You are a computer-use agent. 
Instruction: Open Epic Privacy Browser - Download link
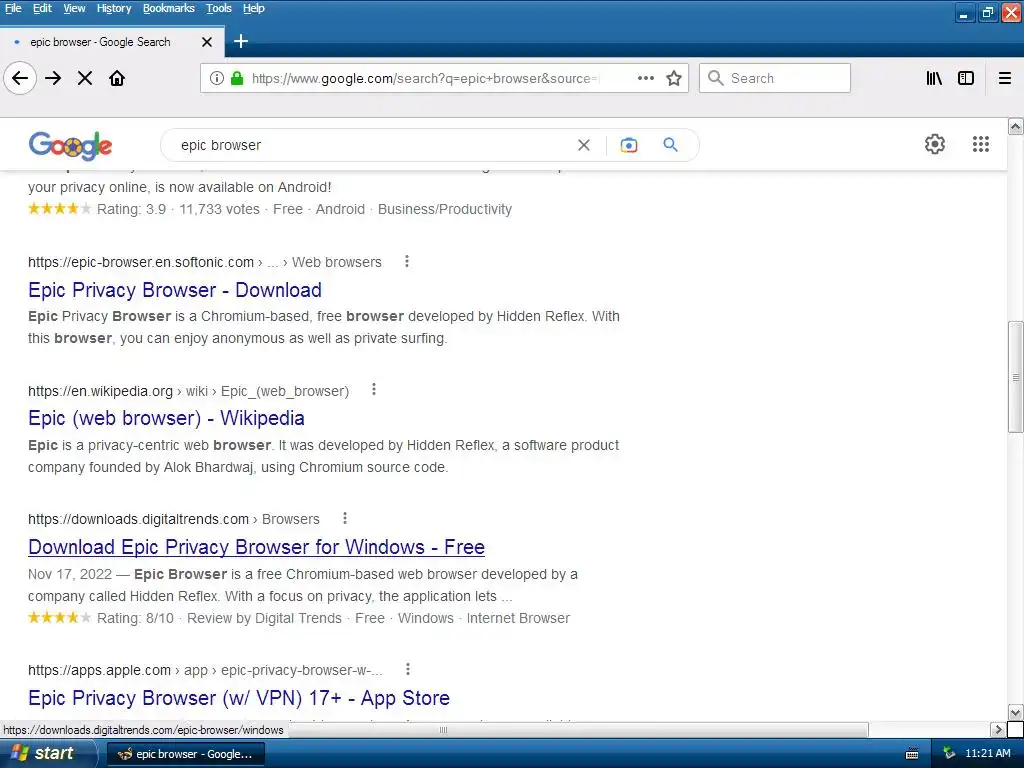[x=175, y=290]
